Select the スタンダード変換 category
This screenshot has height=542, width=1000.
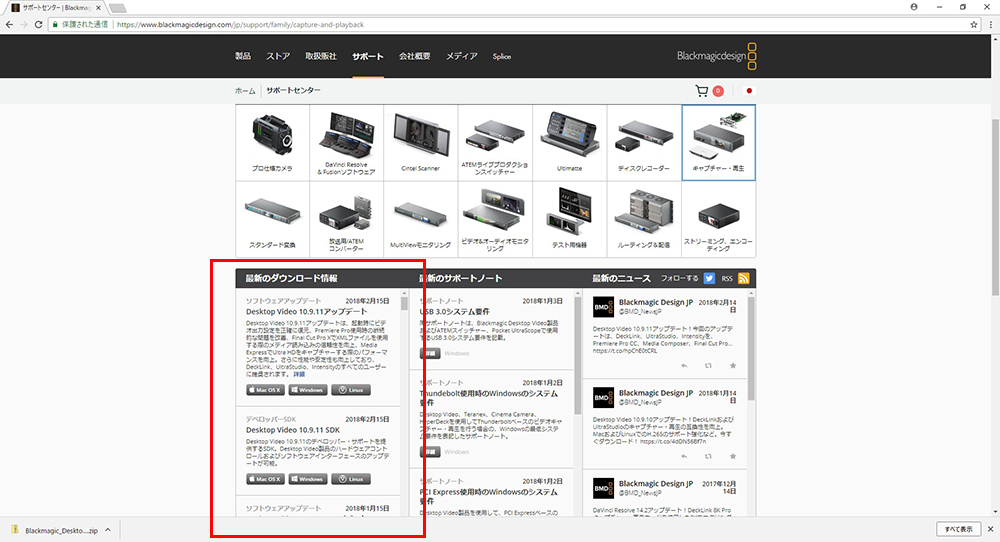tap(272, 219)
